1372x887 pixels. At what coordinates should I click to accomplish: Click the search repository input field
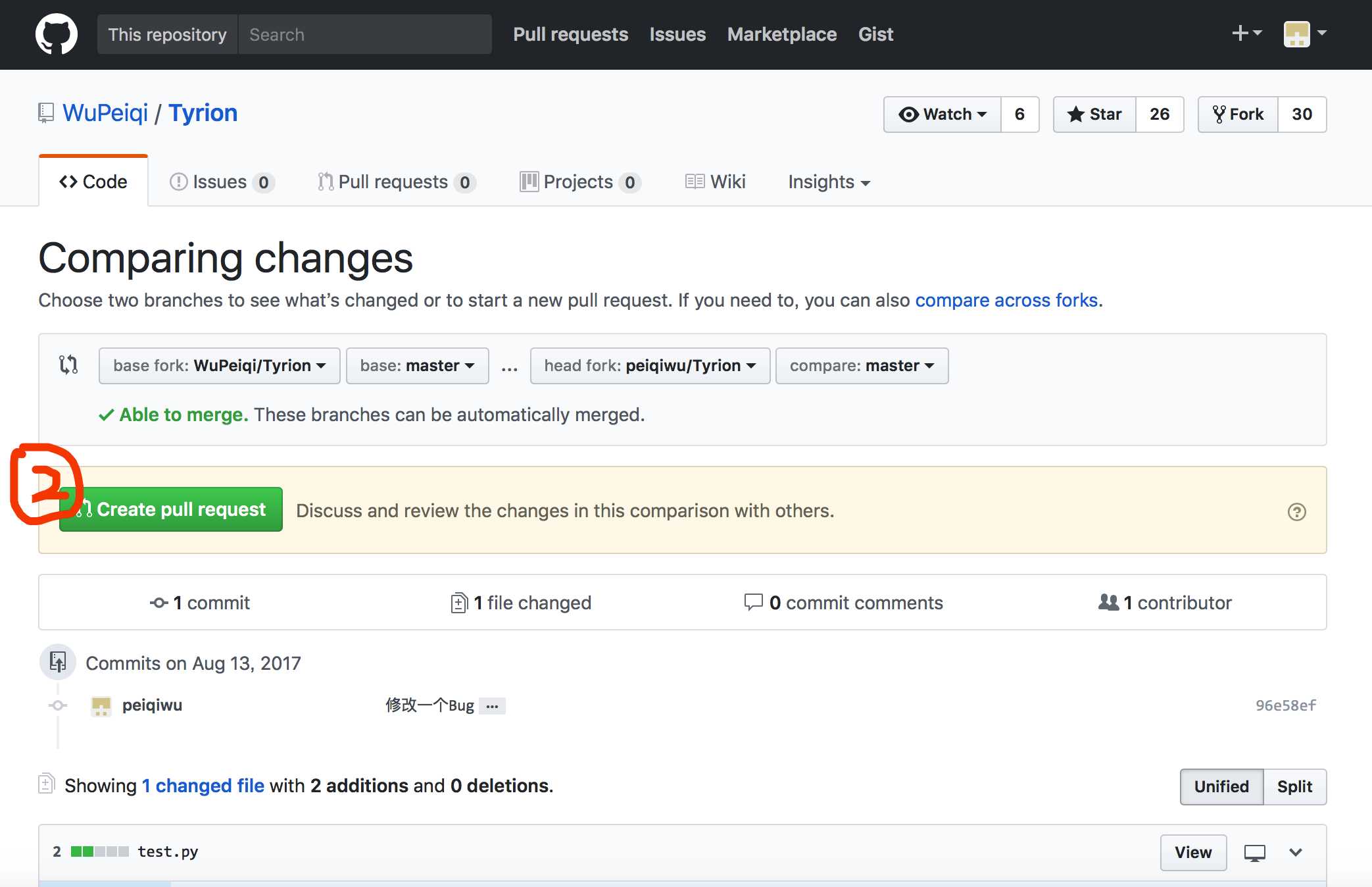(x=364, y=33)
